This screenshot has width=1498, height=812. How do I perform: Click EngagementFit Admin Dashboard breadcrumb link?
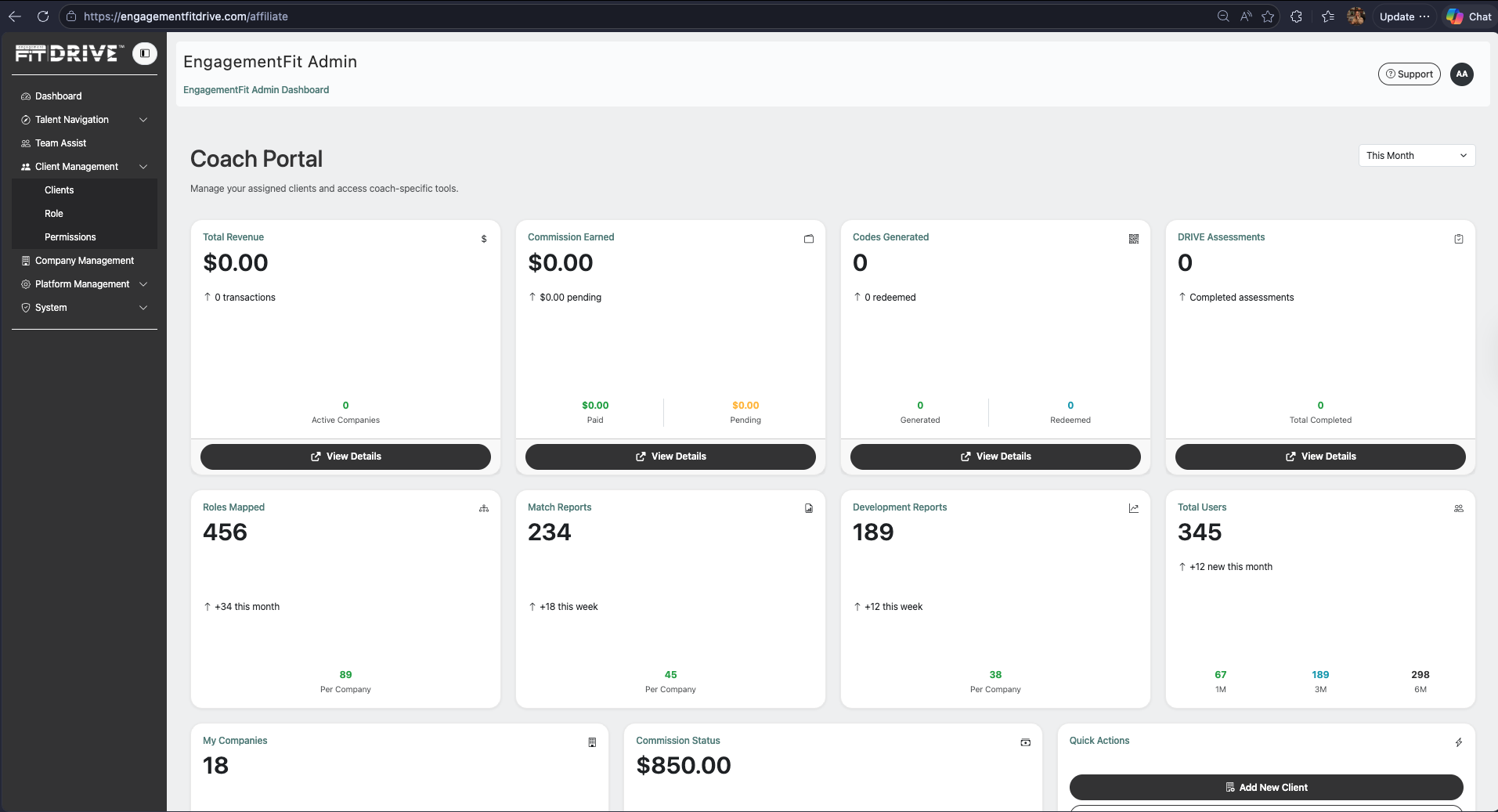(256, 90)
